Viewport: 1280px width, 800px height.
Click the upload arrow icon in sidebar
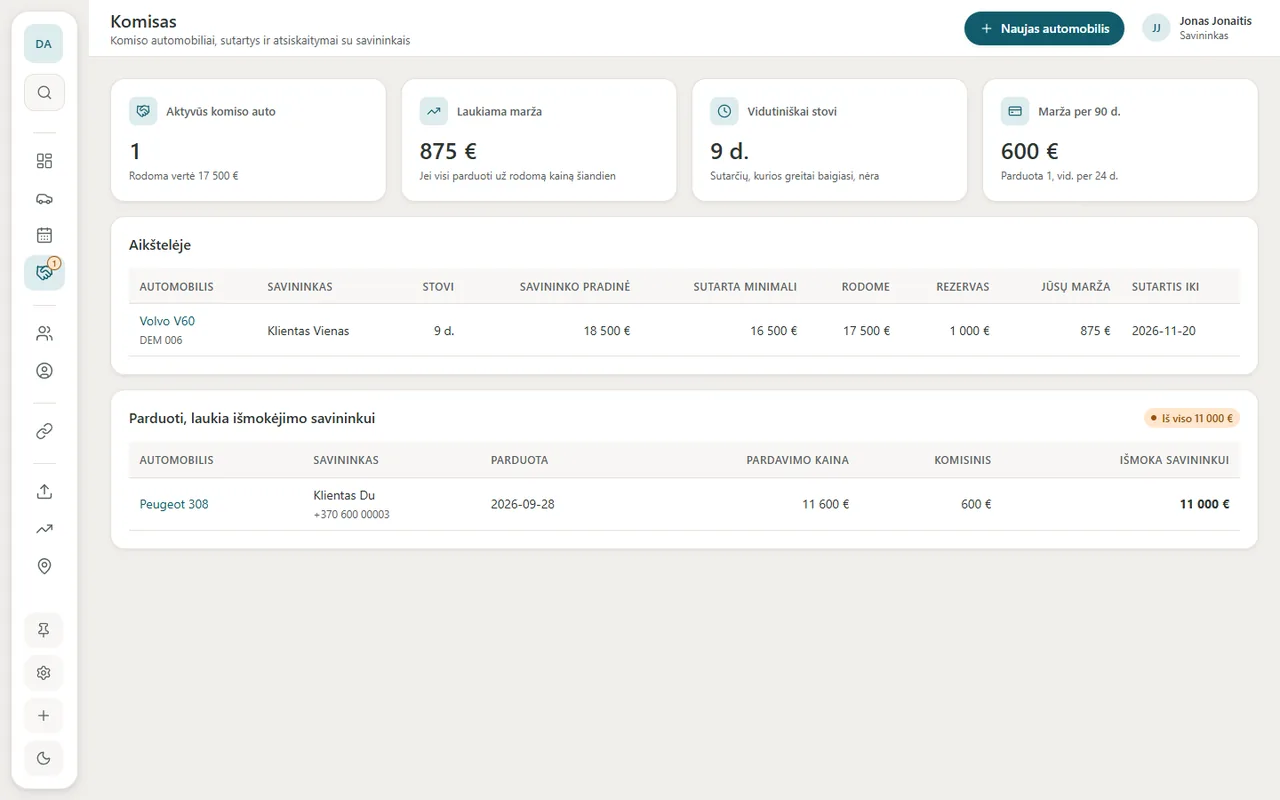point(44,491)
